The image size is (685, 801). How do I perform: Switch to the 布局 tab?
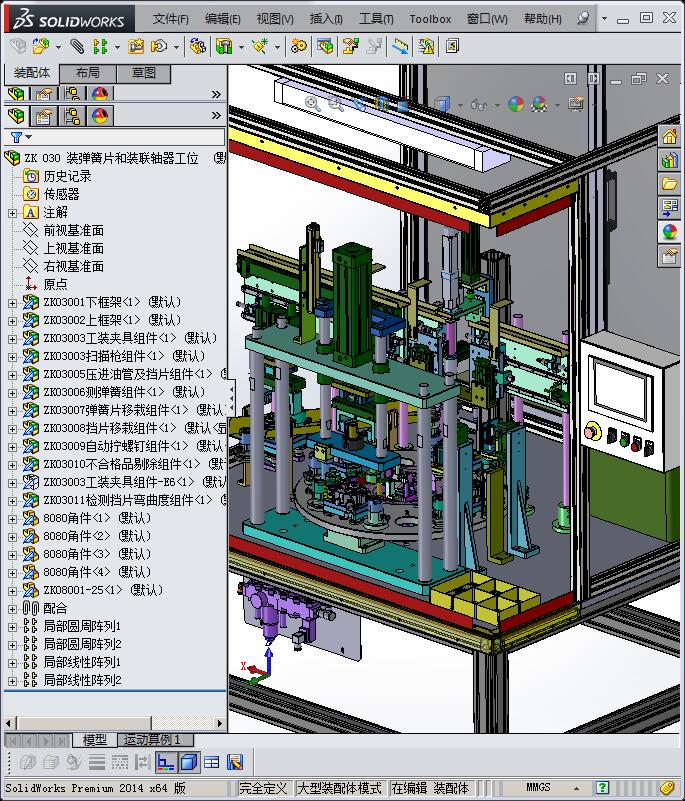point(88,73)
